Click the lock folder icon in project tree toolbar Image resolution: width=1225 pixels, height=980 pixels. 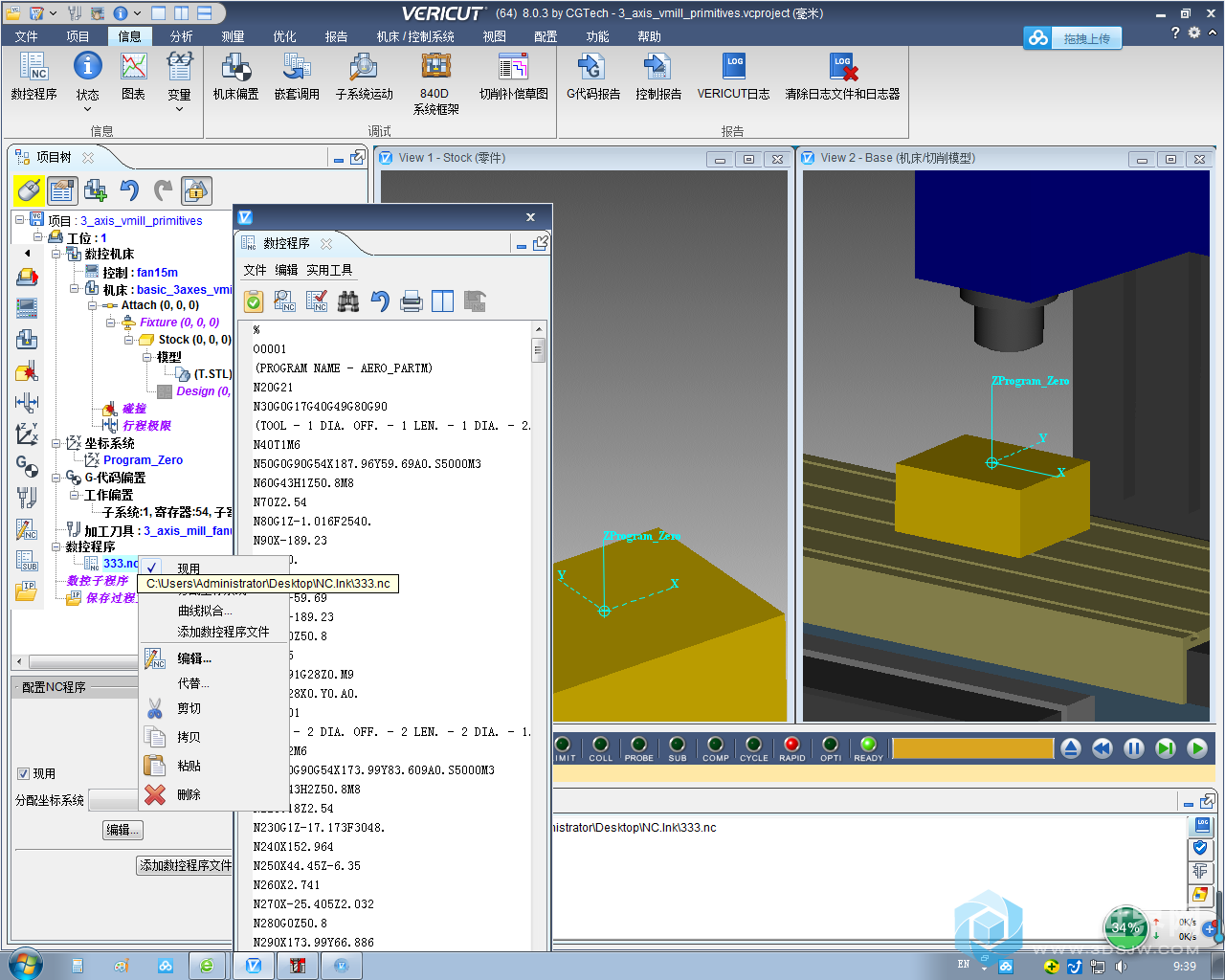(196, 190)
